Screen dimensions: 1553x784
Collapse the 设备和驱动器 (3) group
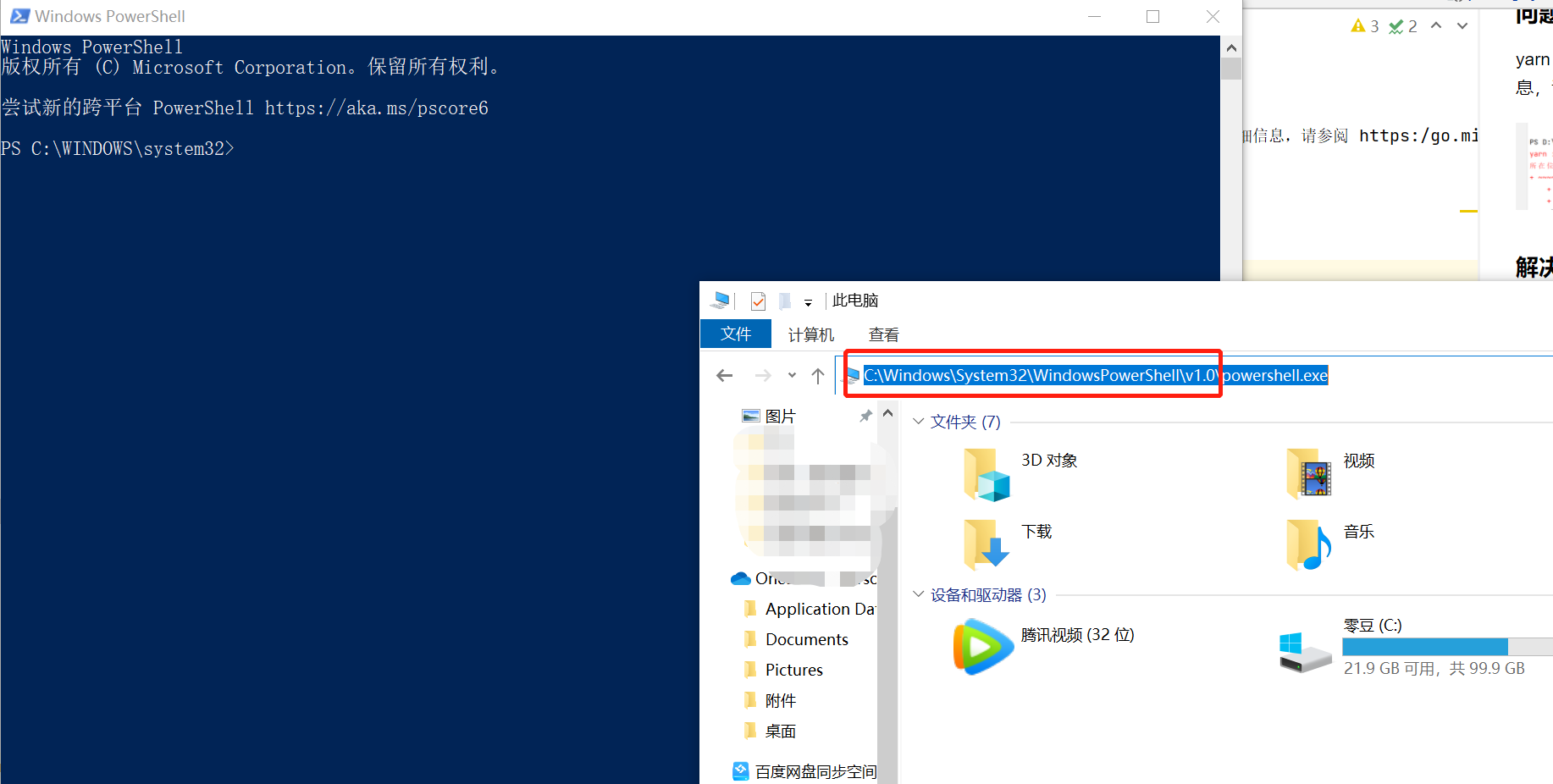(918, 594)
